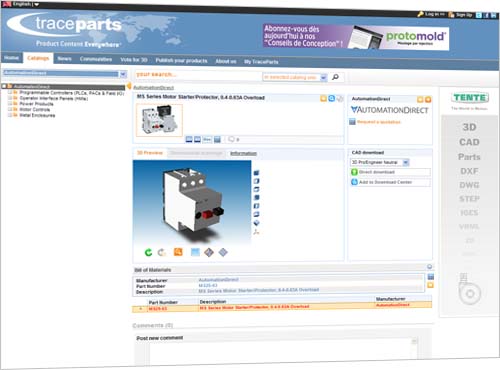Click the isometric view icon beside 3D preview

pos(256,223)
